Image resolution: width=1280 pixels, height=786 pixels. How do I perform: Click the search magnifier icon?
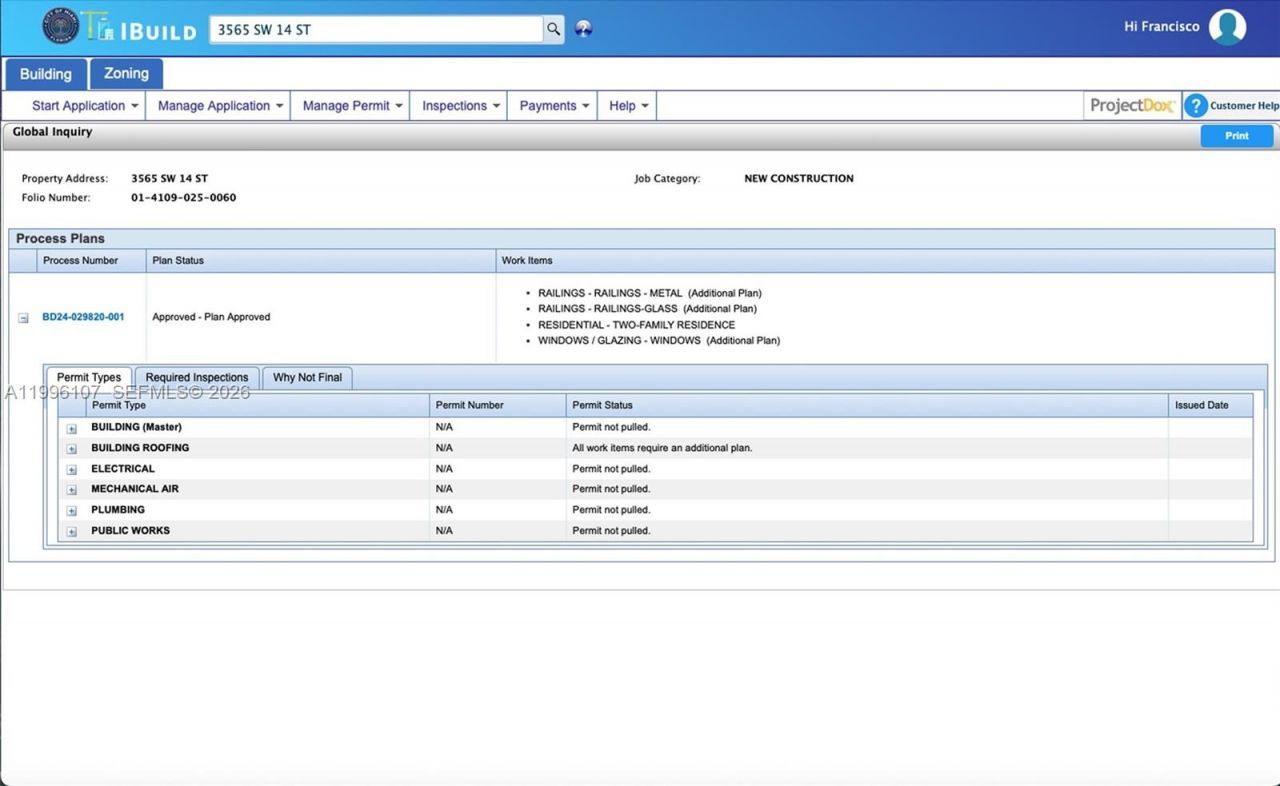coord(553,29)
